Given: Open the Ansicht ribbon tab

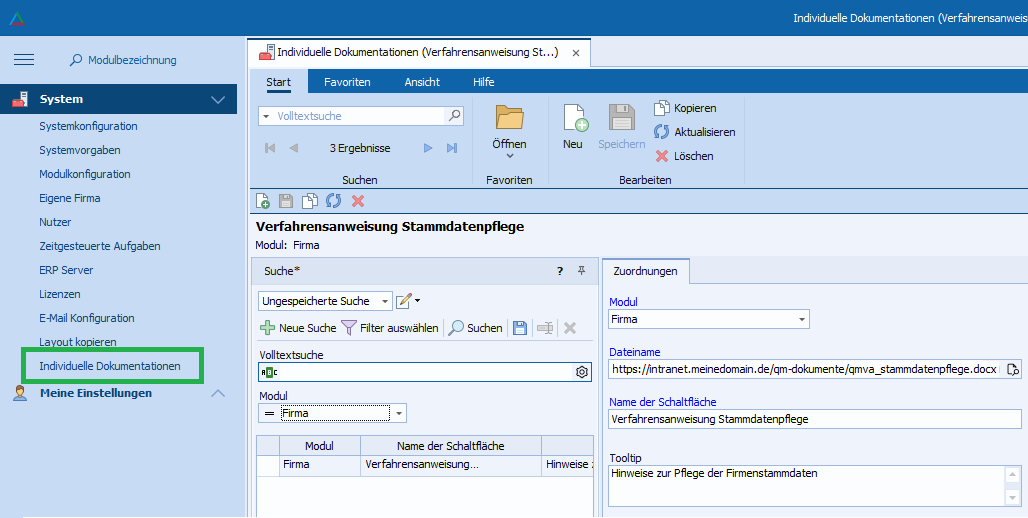Looking at the screenshot, I should point(422,82).
